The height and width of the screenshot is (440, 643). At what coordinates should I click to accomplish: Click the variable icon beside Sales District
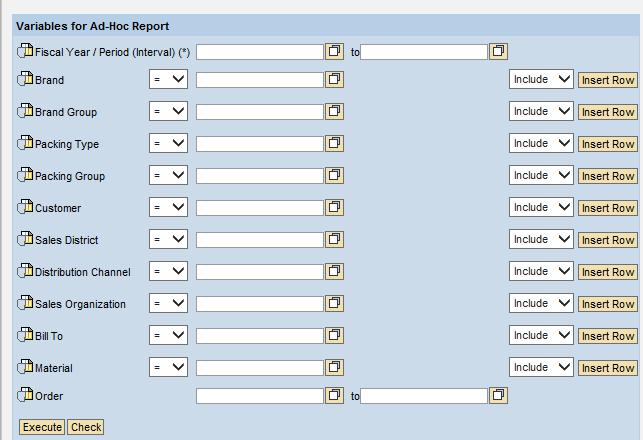pyautogui.click(x=25, y=239)
